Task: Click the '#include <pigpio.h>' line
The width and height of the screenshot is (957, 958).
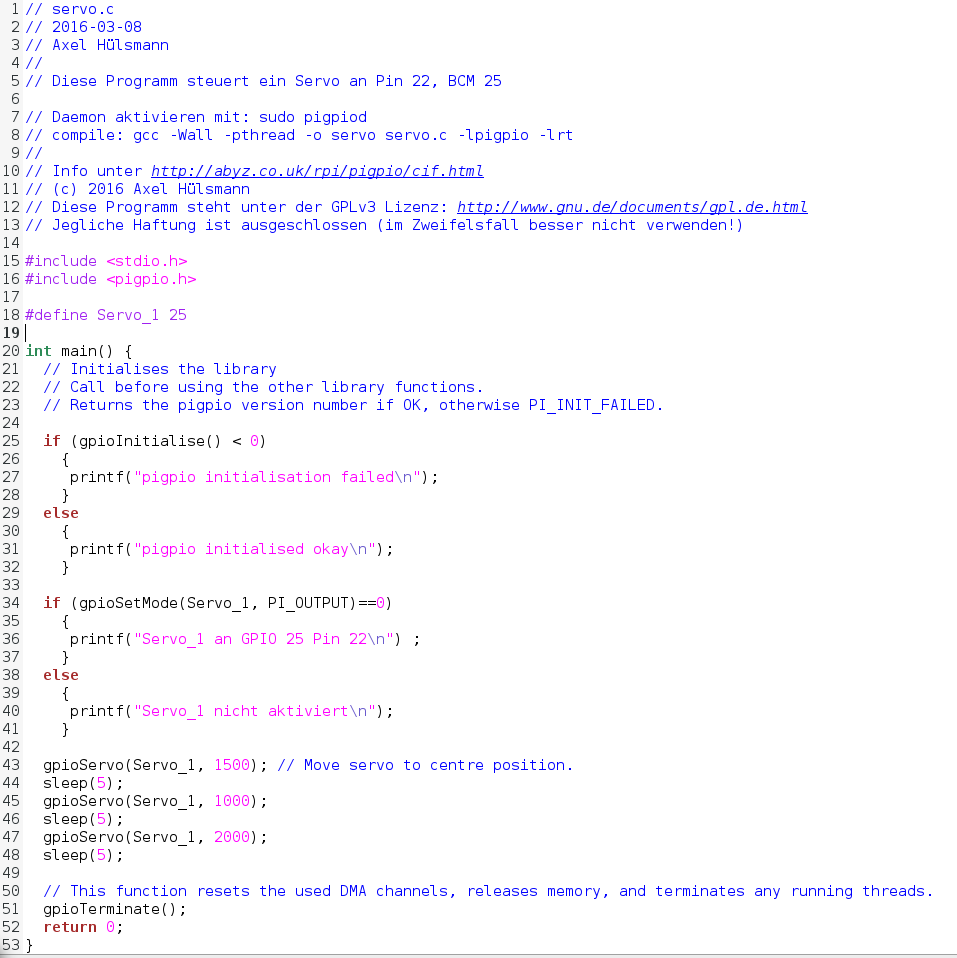Action: 111,279
